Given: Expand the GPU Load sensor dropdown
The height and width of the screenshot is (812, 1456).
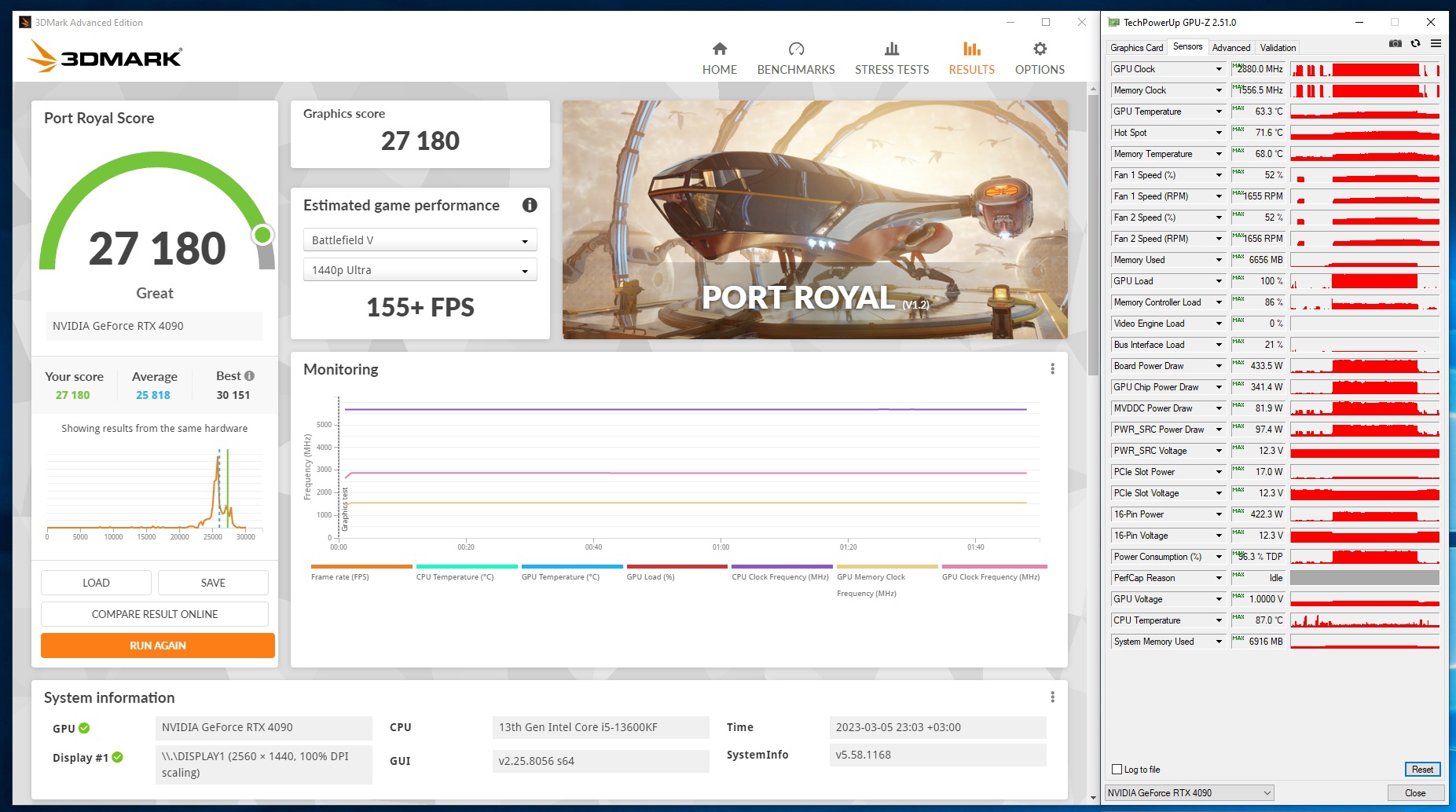Looking at the screenshot, I should point(1219,281).
